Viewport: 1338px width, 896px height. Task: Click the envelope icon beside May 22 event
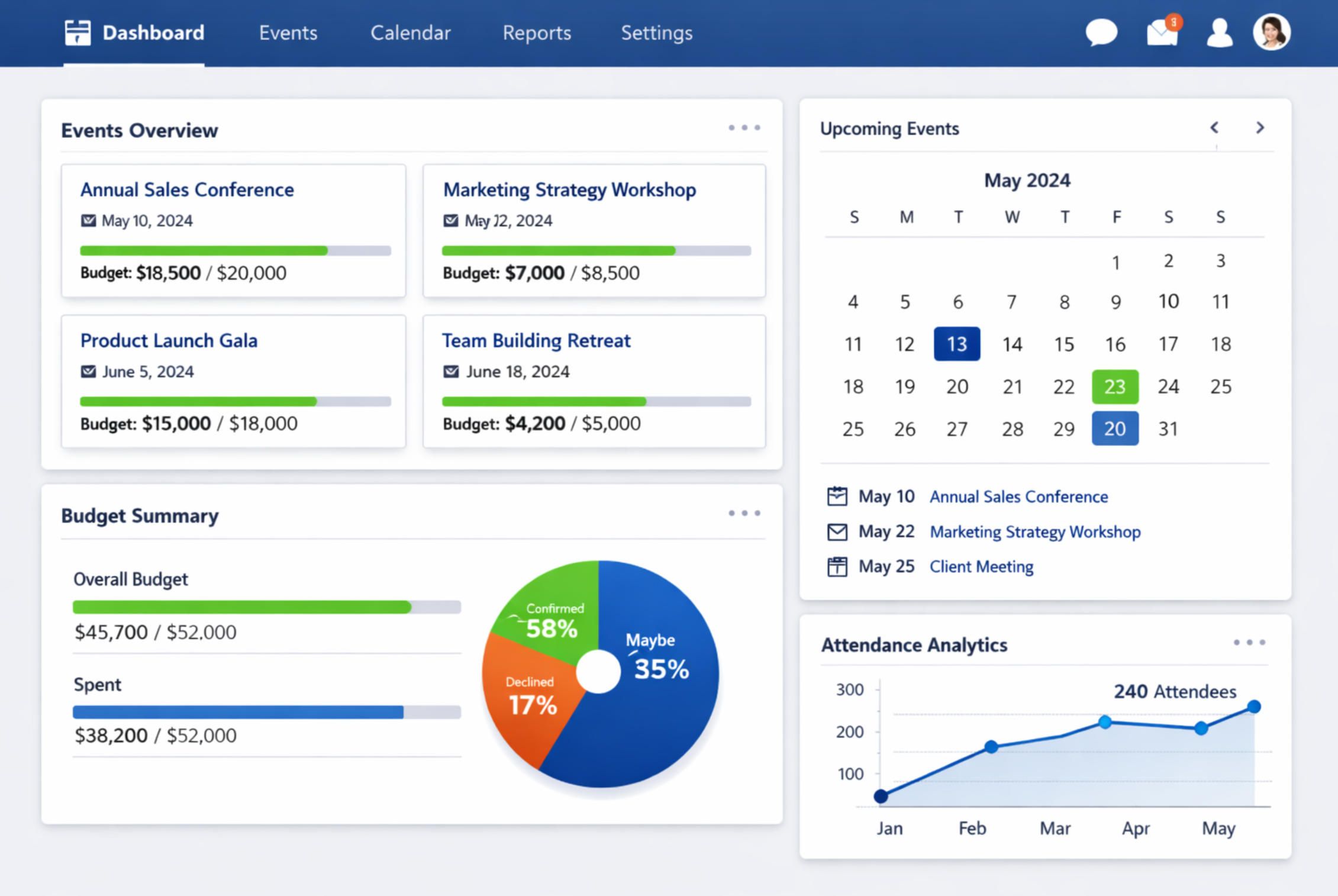837,531
